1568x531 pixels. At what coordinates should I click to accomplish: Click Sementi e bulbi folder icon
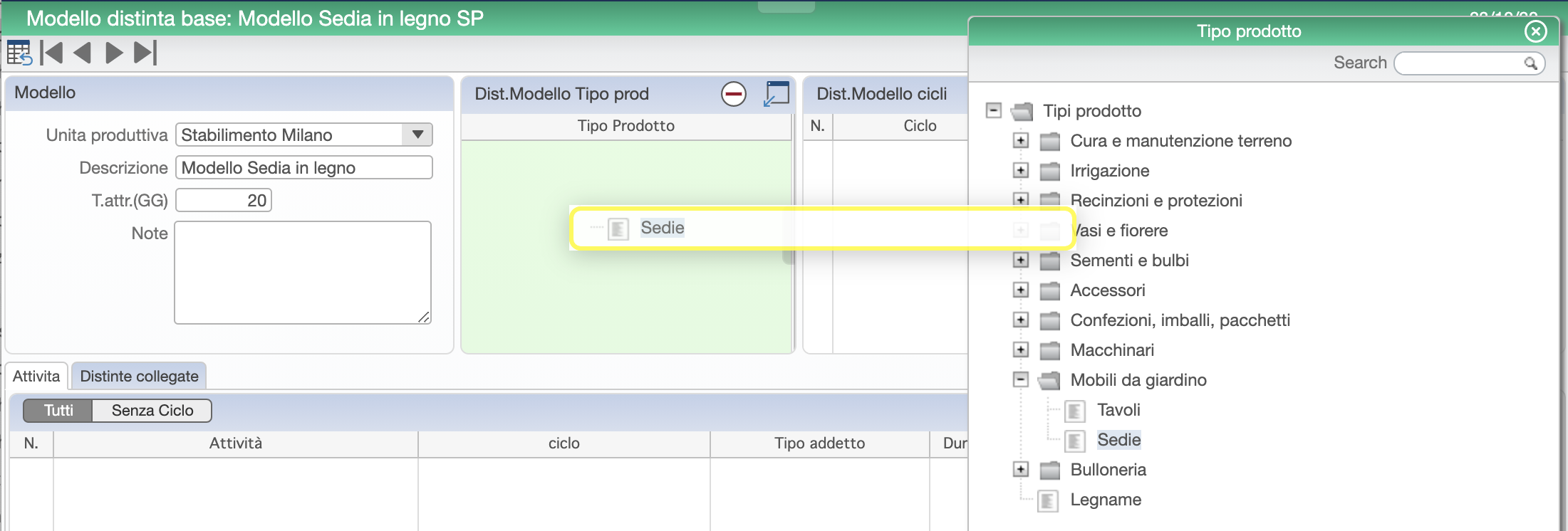pyautogui.click(x=1049, y=261)
